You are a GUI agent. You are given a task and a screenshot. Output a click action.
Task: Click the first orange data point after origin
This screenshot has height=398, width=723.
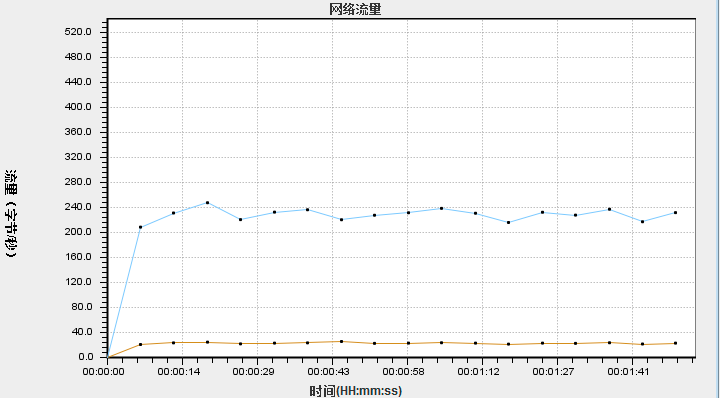pos(141,345)
